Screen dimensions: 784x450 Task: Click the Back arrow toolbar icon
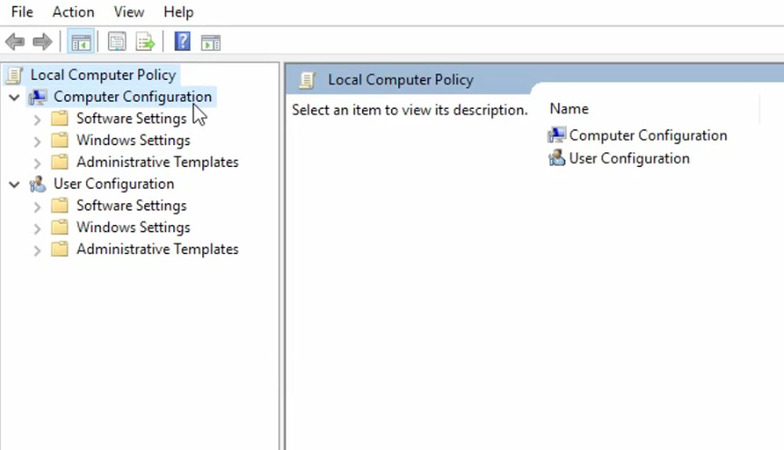[15, 42]
